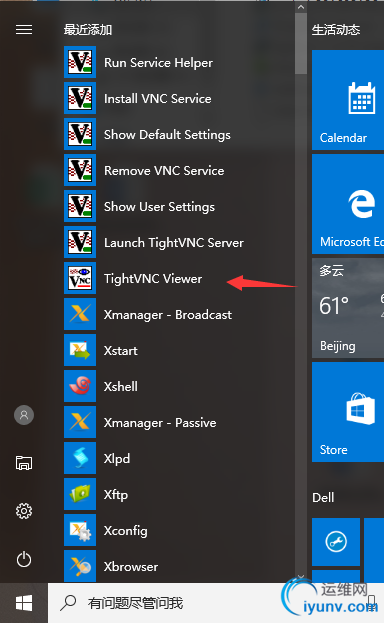
Task: Click the scroll down arrow of app list
Action: [301, 577]
